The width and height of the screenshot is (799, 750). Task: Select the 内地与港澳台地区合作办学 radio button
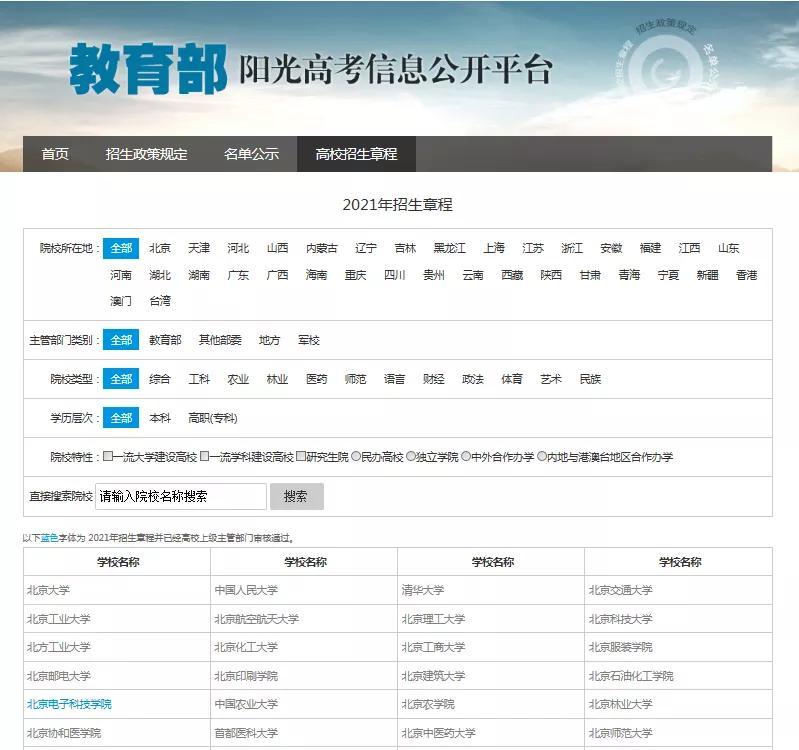[542, 456]
